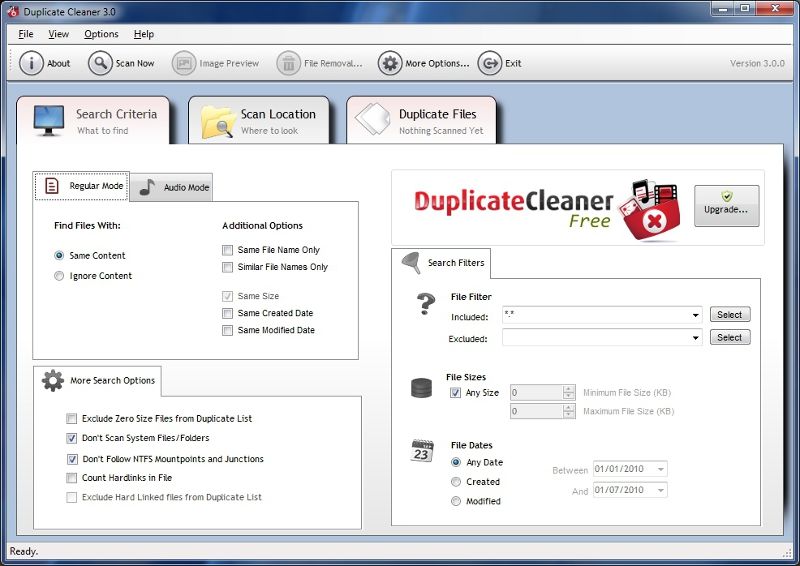
Task: Click the Upgrade shield button
Action: (726, 206)
